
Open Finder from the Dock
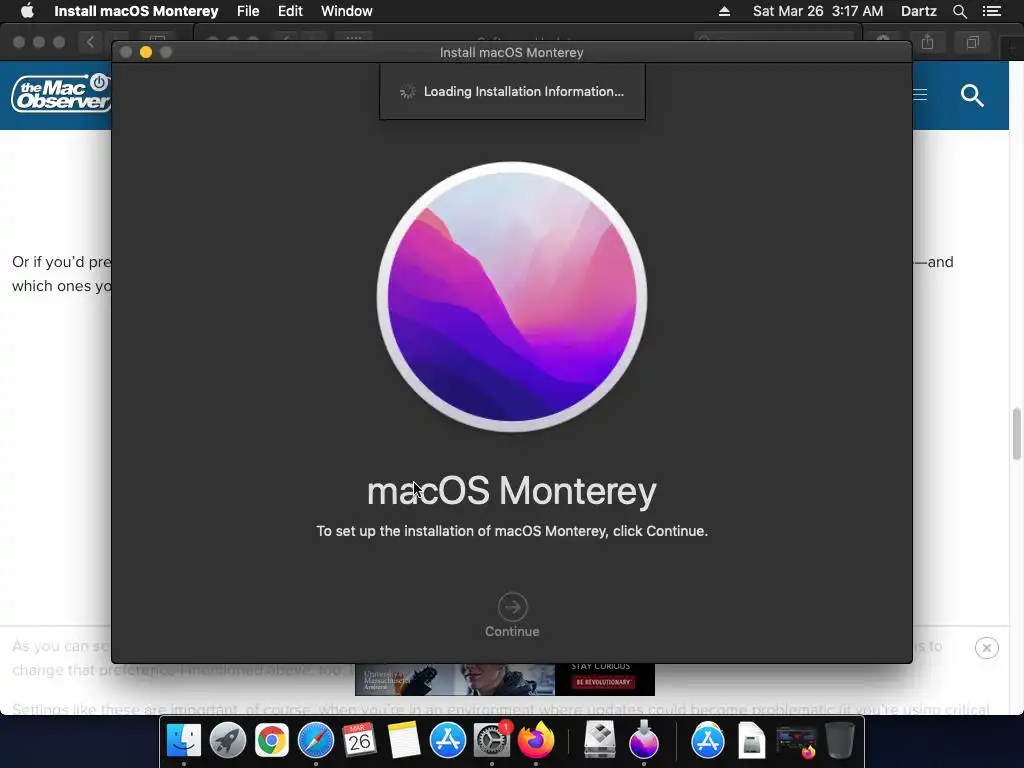[184, 740]
